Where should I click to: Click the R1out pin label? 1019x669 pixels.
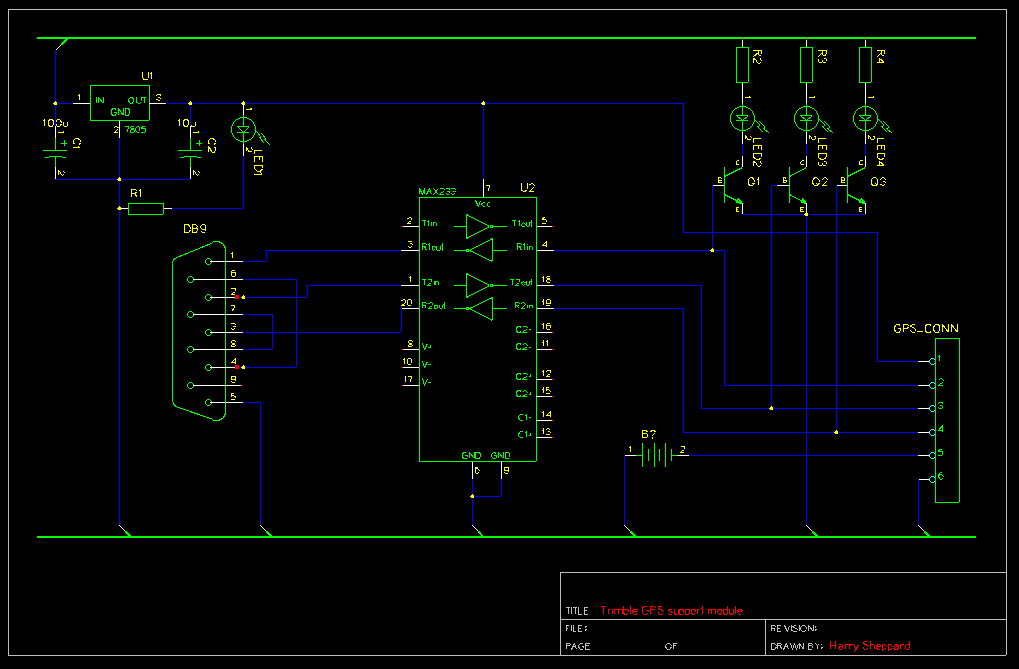[433, 247]
